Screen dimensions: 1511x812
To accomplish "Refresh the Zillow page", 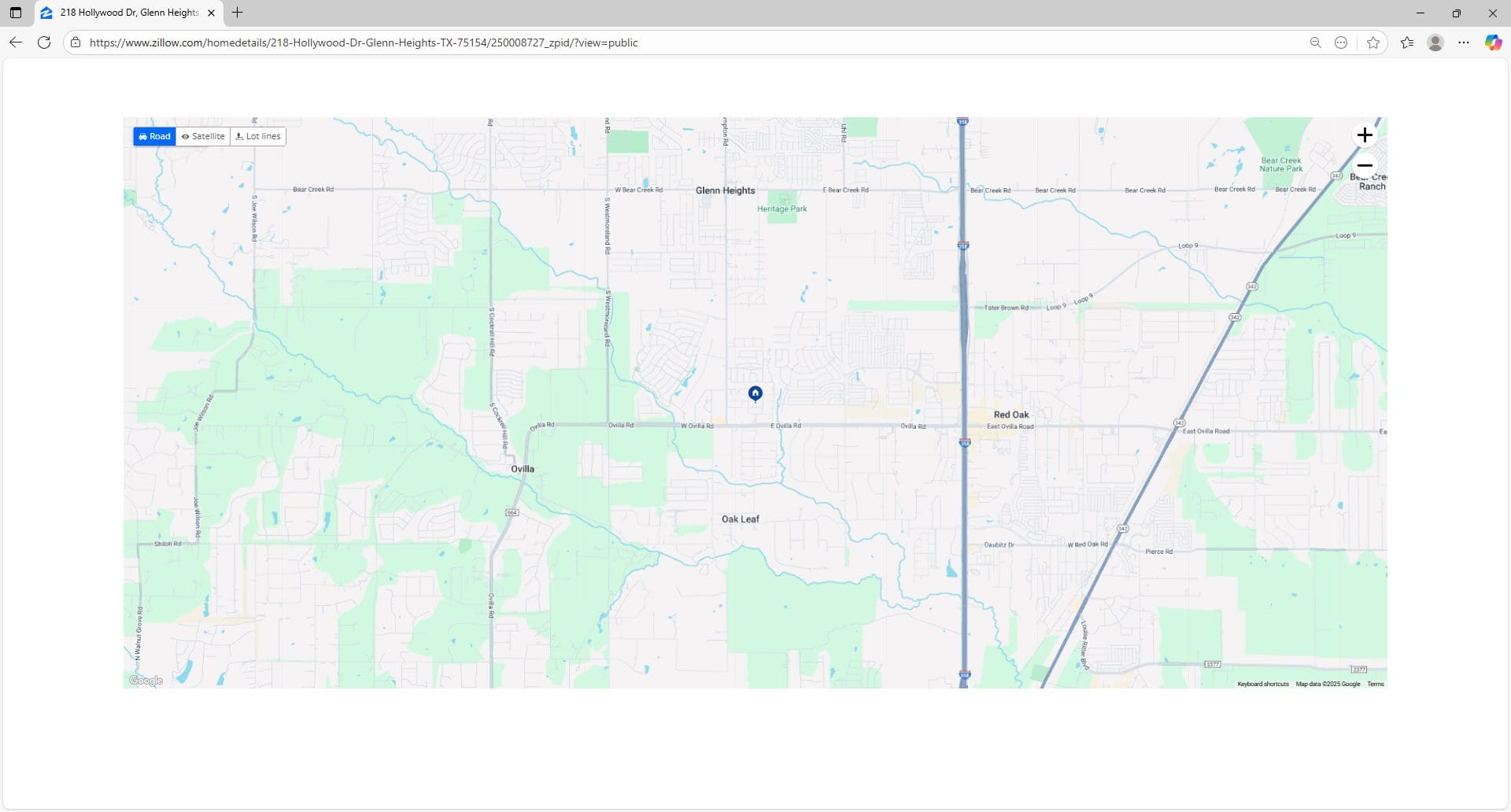I will 44,42.
